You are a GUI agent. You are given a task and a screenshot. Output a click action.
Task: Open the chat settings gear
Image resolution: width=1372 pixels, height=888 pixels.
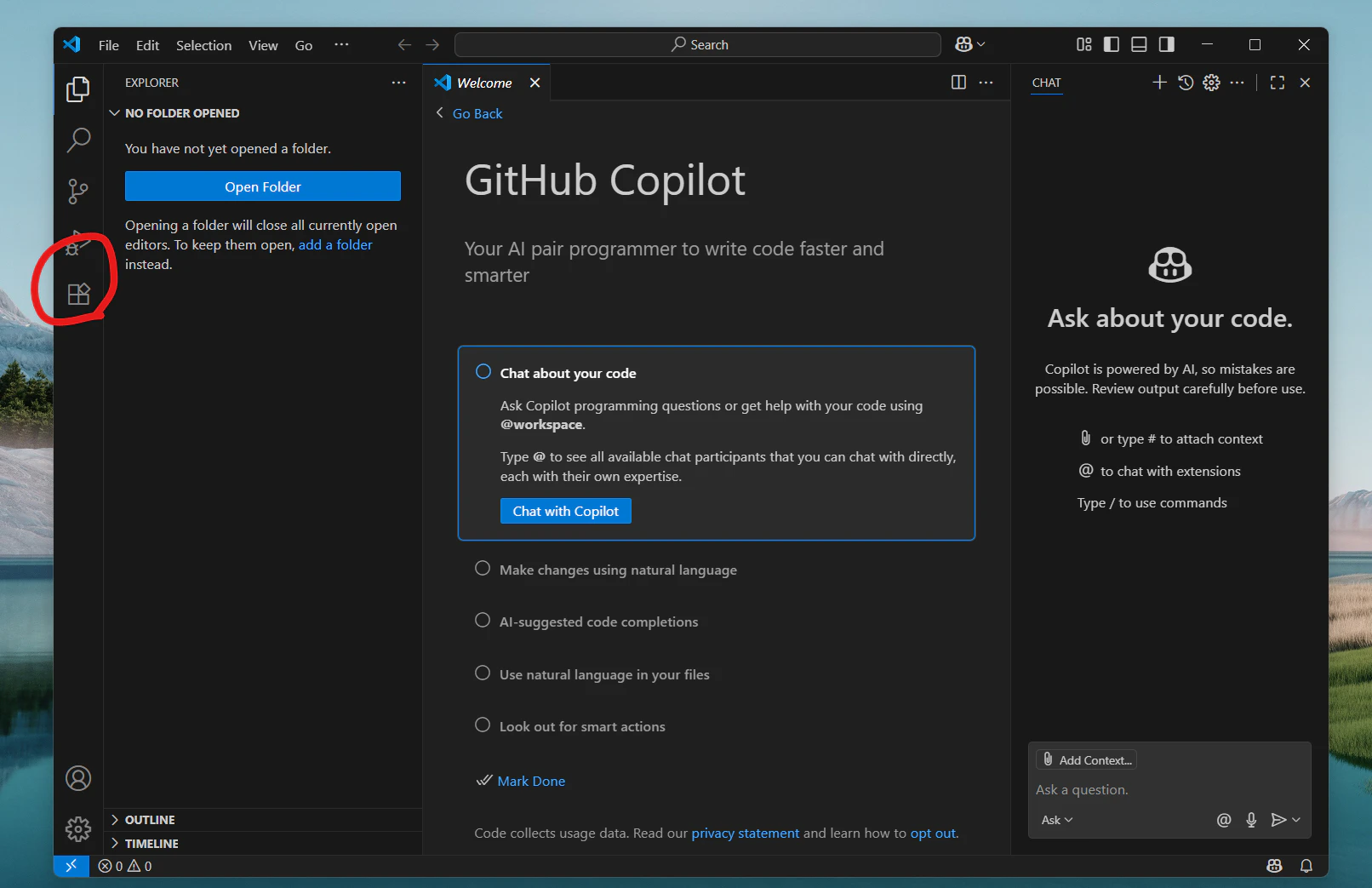pyautogui.click(x=1211, y=83)
